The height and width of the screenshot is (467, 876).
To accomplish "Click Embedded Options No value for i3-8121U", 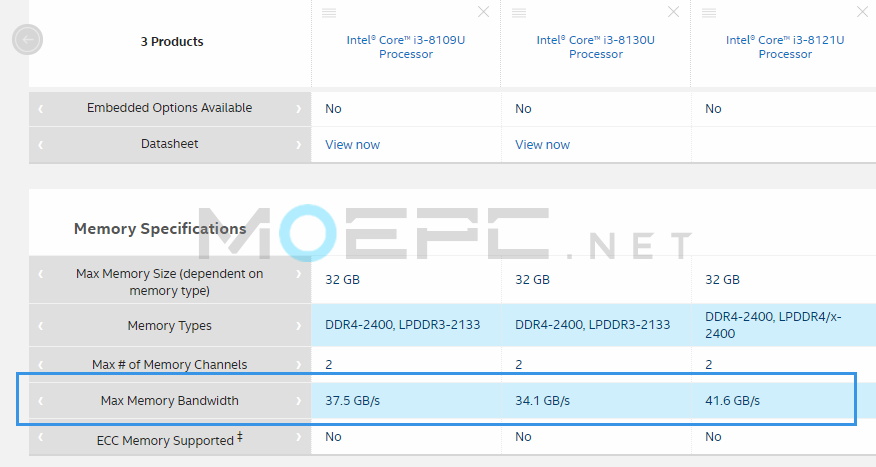I will point(713,109).
